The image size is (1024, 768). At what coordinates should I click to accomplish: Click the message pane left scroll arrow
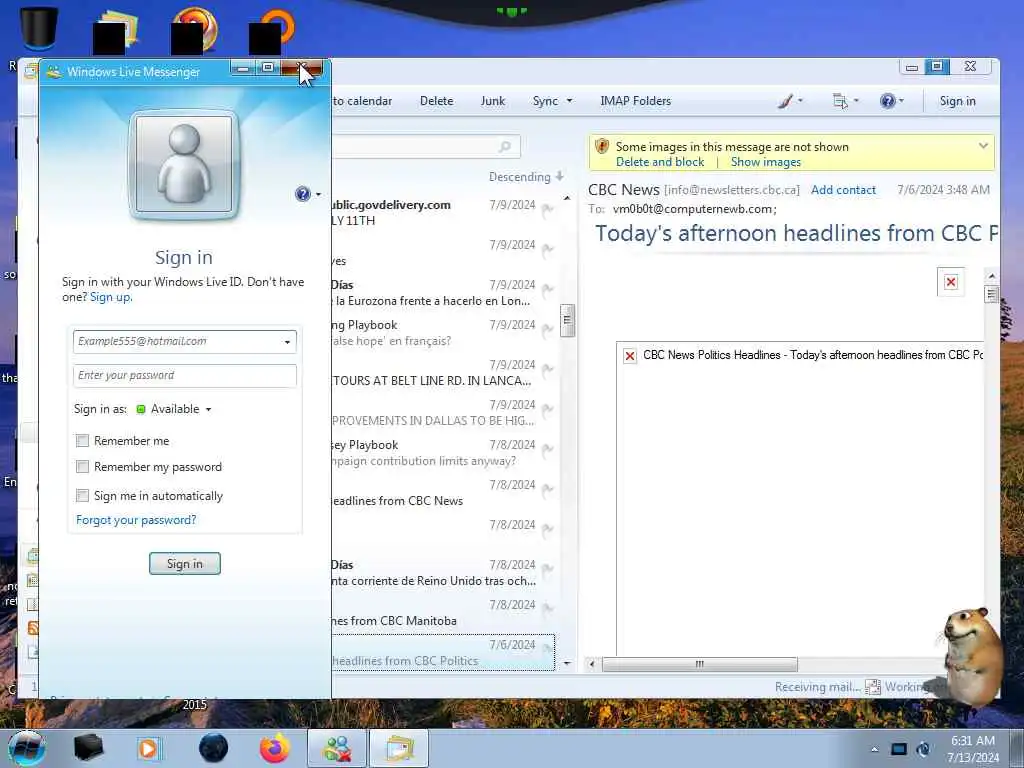(x=592, y=664)
